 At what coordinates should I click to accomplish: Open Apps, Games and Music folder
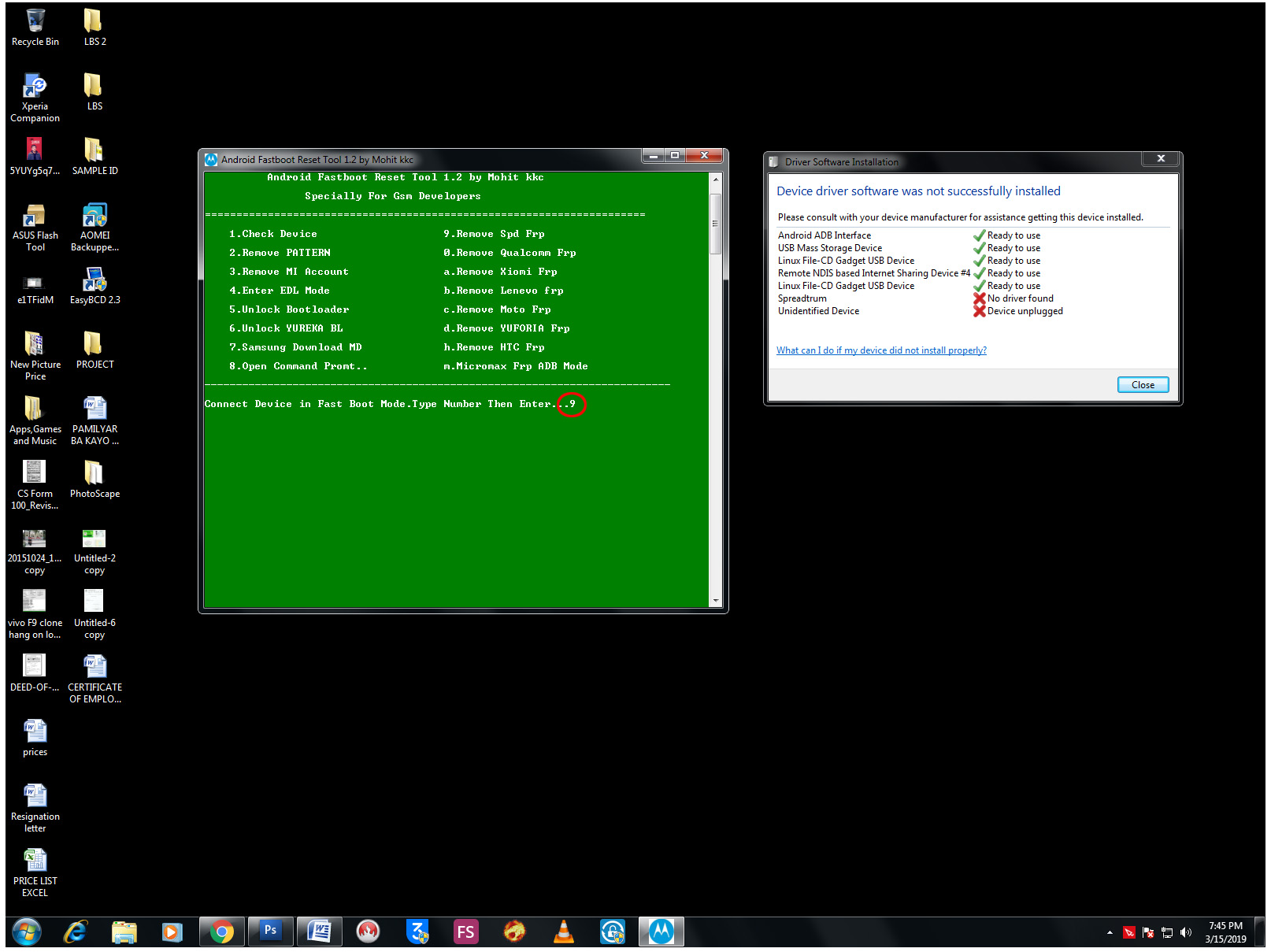(x=35, y=420)
